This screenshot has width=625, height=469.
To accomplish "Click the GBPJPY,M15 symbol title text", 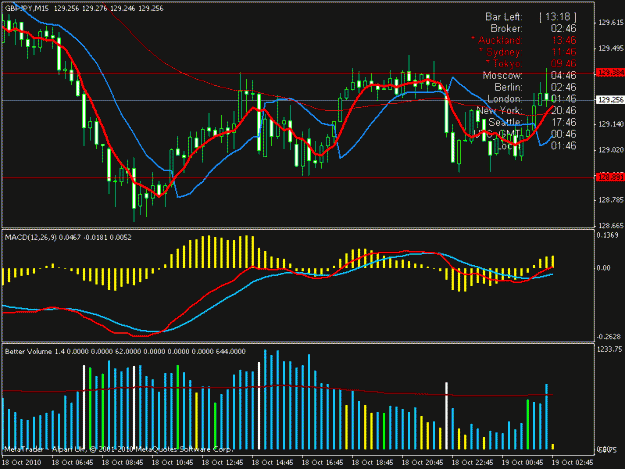I will [x=26, y=8].
